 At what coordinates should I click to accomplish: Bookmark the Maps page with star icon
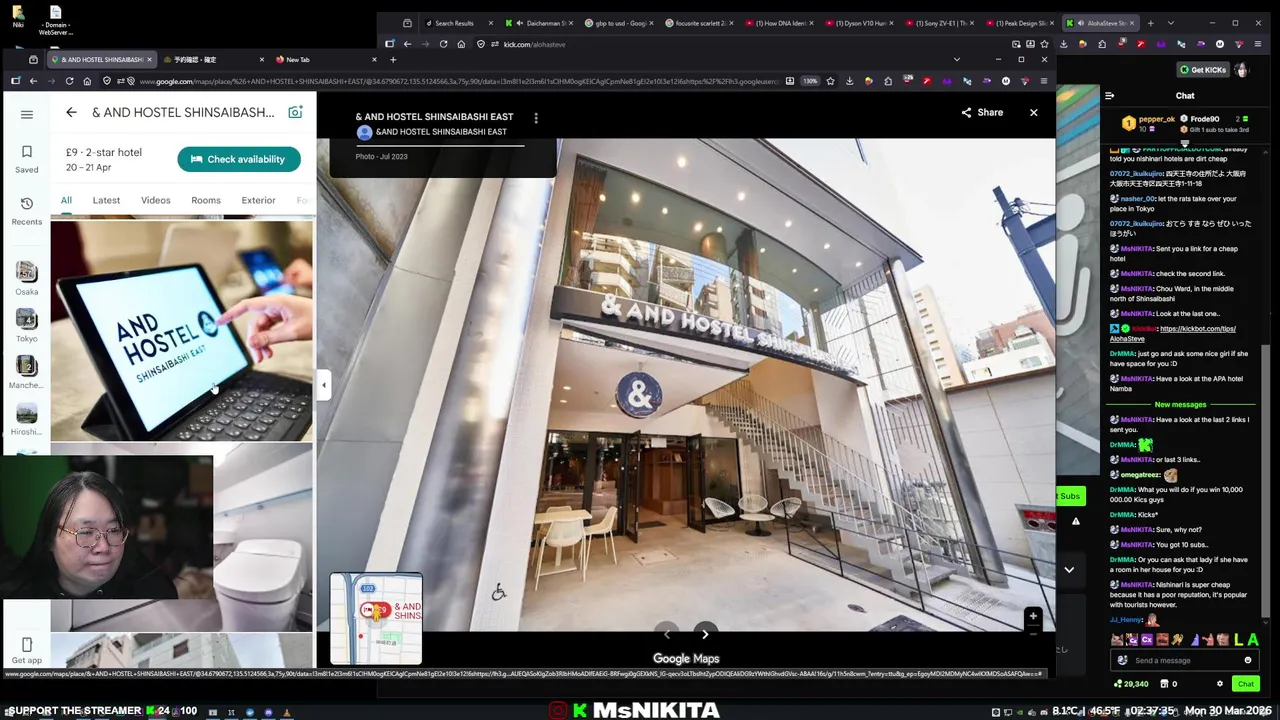(830, 81)
